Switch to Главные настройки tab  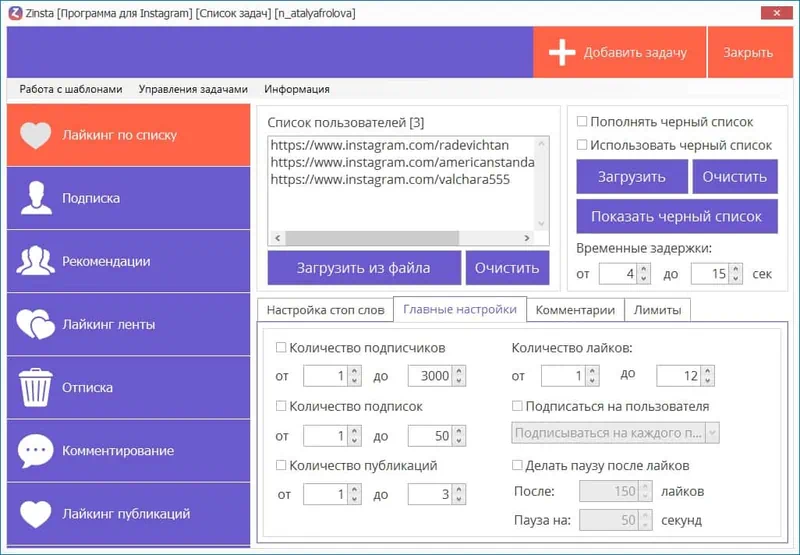tap(460, 309)
